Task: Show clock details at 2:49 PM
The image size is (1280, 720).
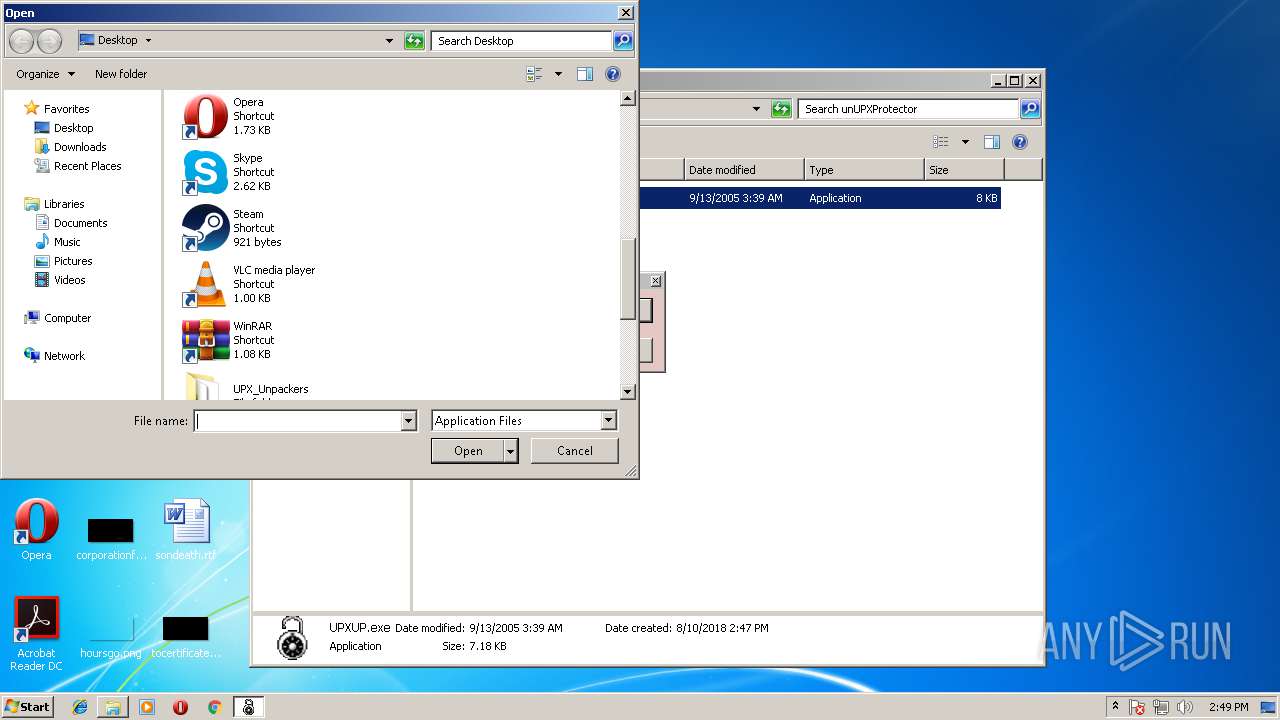Action: (x=1228, y=707)
